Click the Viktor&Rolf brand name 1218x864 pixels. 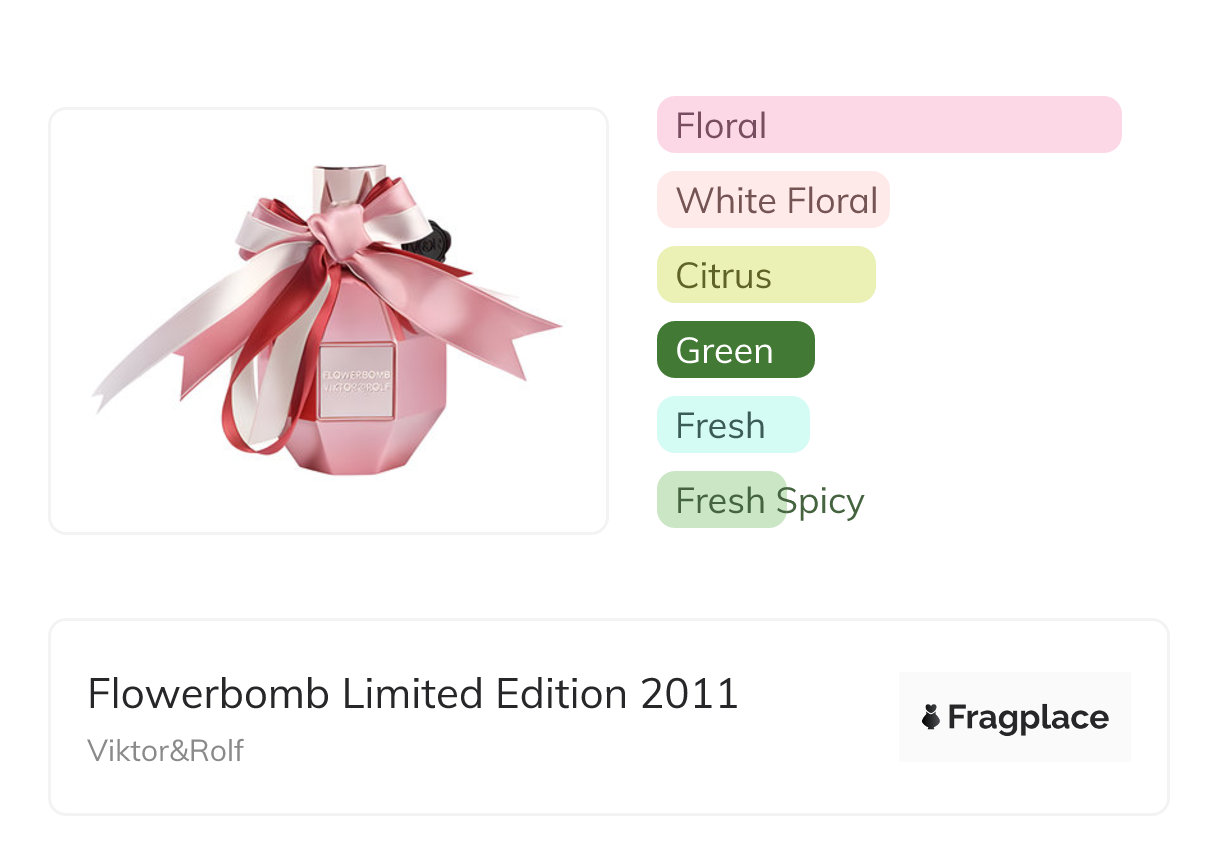coord(166,751)
